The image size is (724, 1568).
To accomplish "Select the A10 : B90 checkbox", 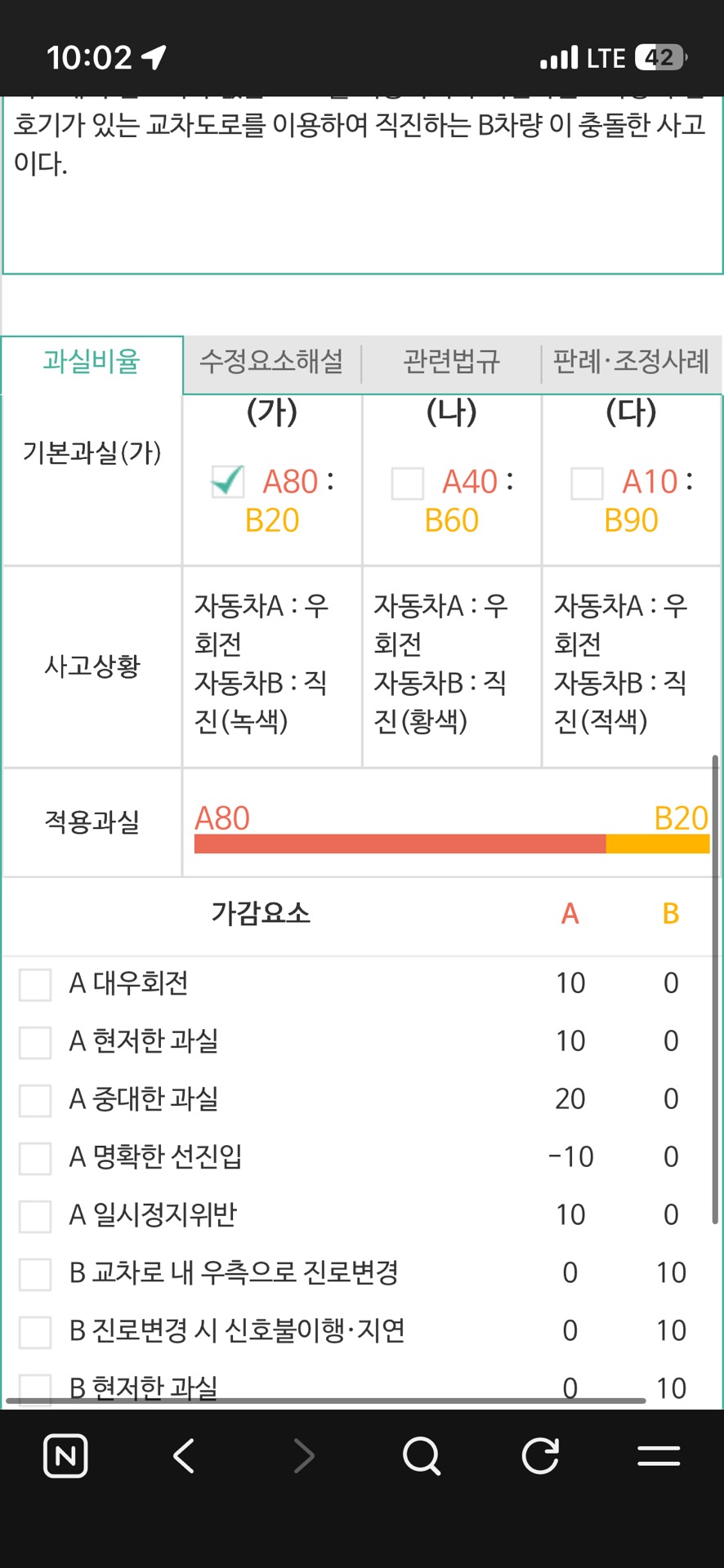I will (x=587, y=483).
